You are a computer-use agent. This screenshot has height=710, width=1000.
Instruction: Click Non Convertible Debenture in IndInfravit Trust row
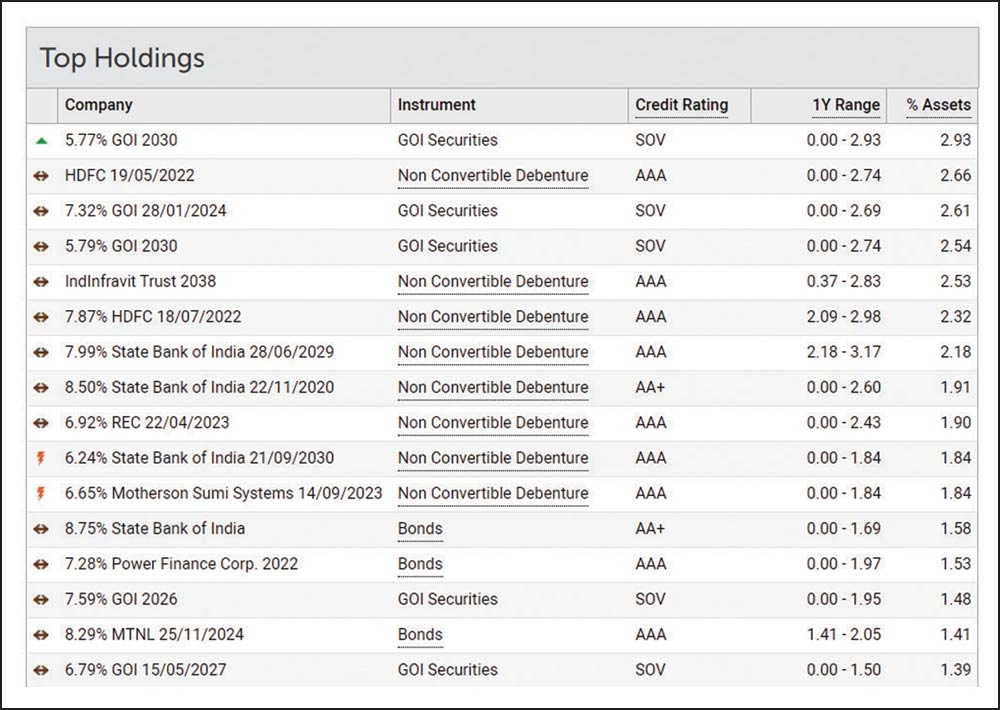[x=492, y=282]
